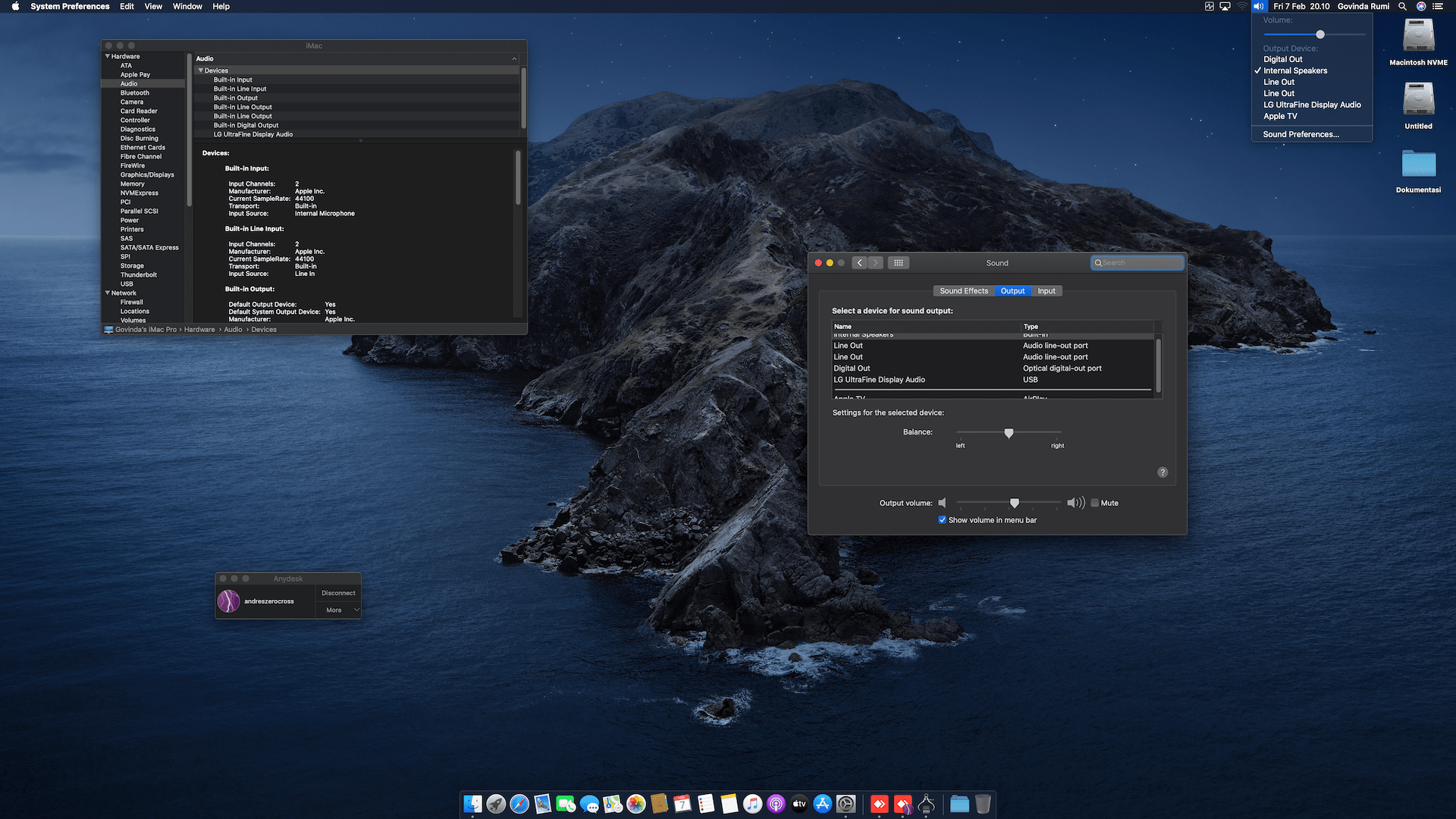This screenshot has height=819, width=1456.
Task: Open the help question mark button
Action: (x=1163, y=472)
